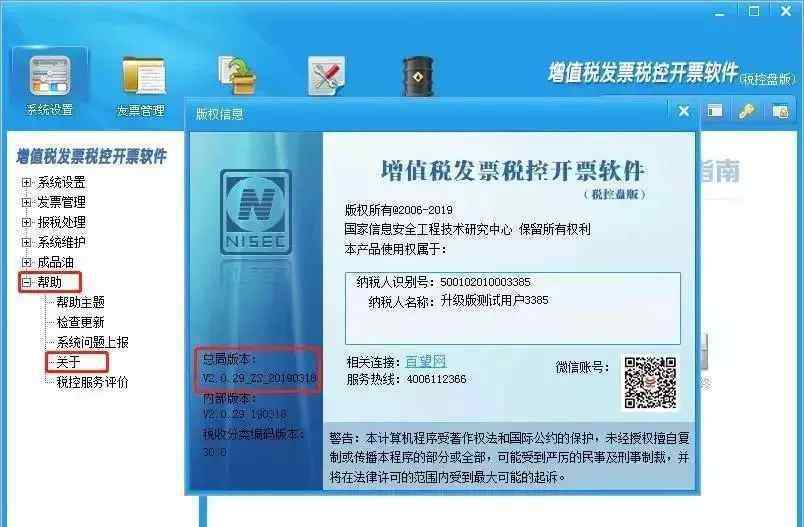Click the 微信账号 label
804x527 pixels.
pyautogui.click(x=582, y=368)
